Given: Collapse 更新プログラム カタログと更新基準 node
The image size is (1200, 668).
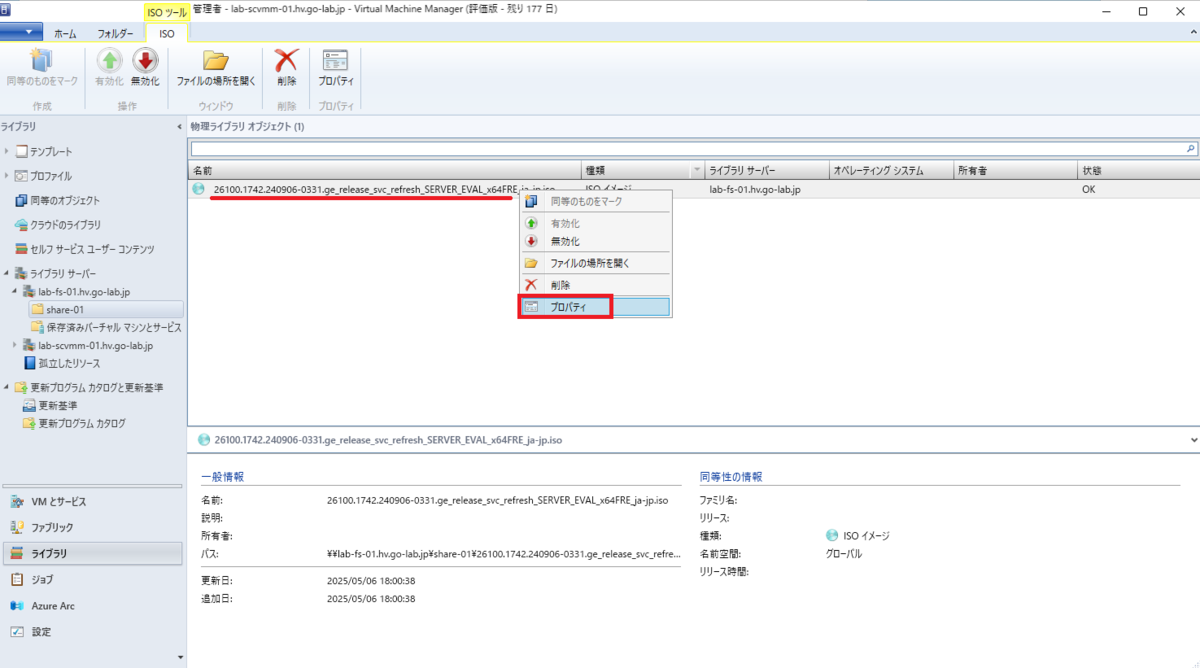Looking at the screenshot, I should [x=7, y=387].
